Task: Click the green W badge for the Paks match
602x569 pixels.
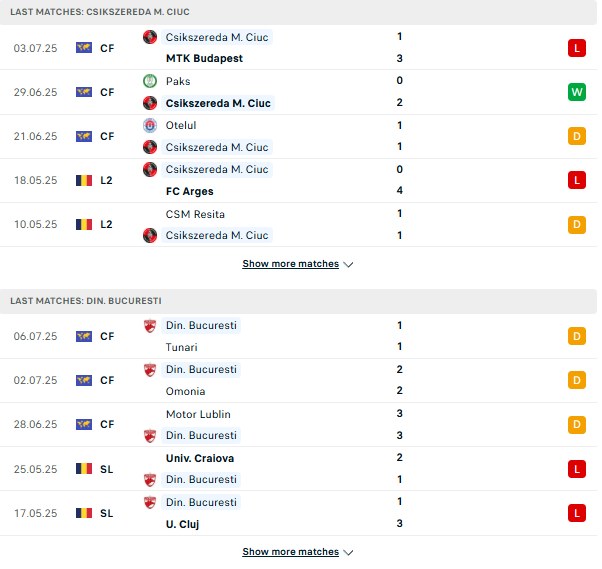Action: (577, 92)
